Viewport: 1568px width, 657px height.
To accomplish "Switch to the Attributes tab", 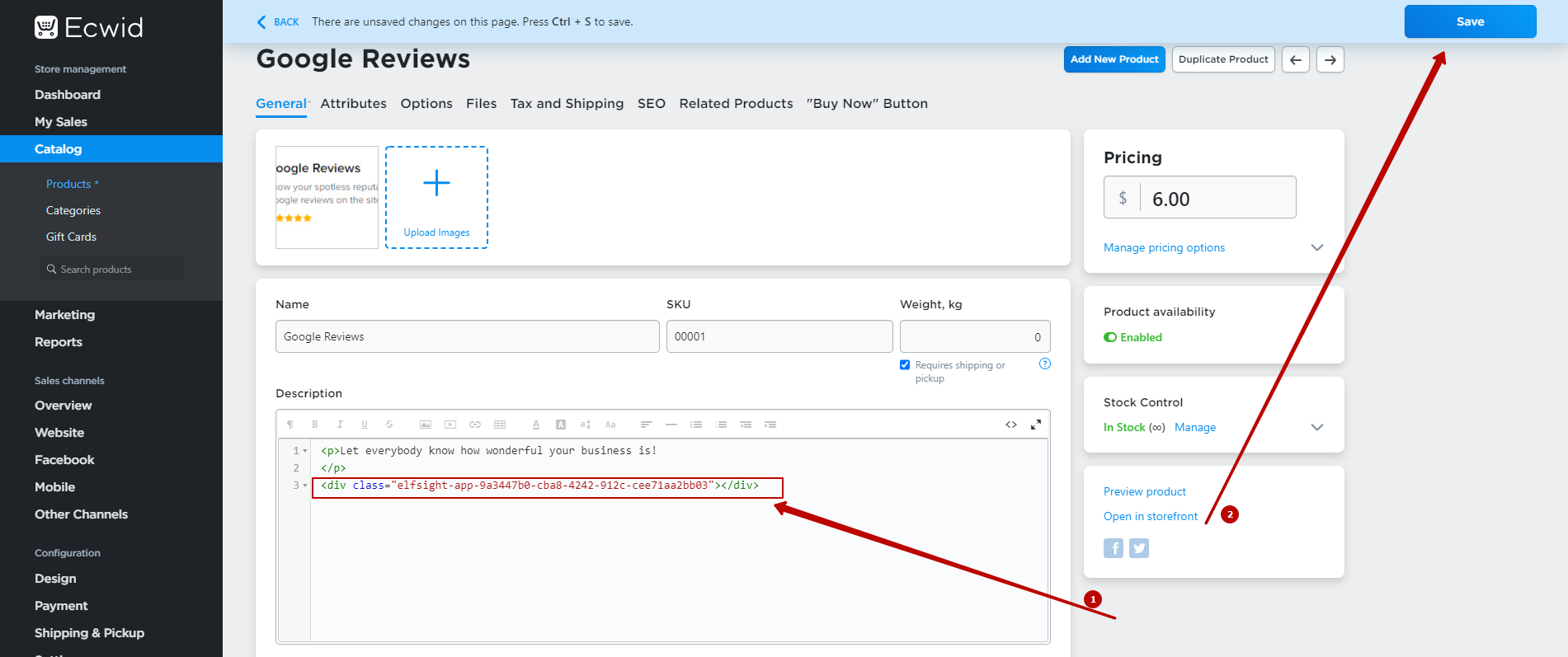I will 353,103.
